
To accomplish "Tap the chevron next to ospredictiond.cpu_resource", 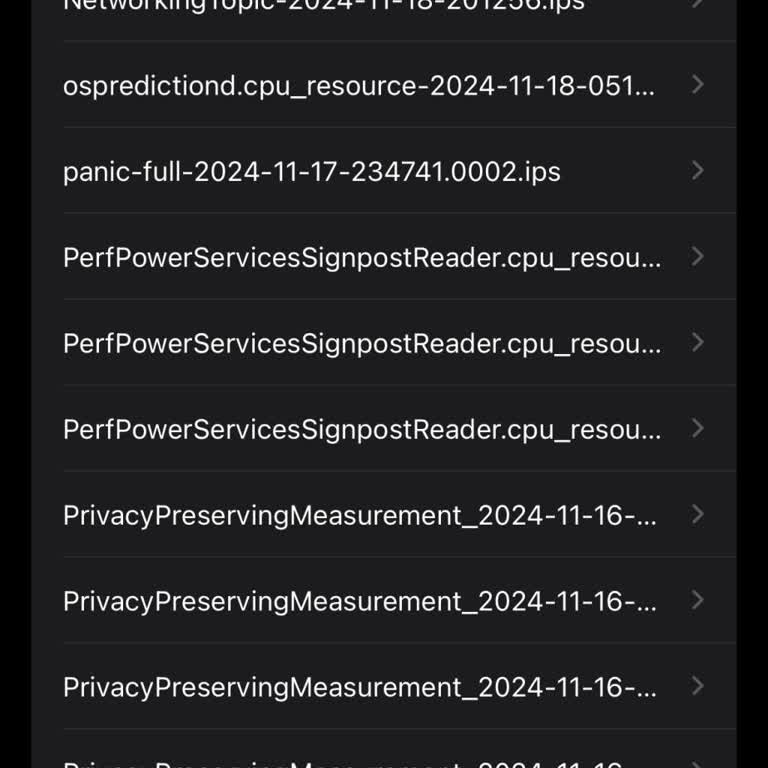I will [698, 85].
